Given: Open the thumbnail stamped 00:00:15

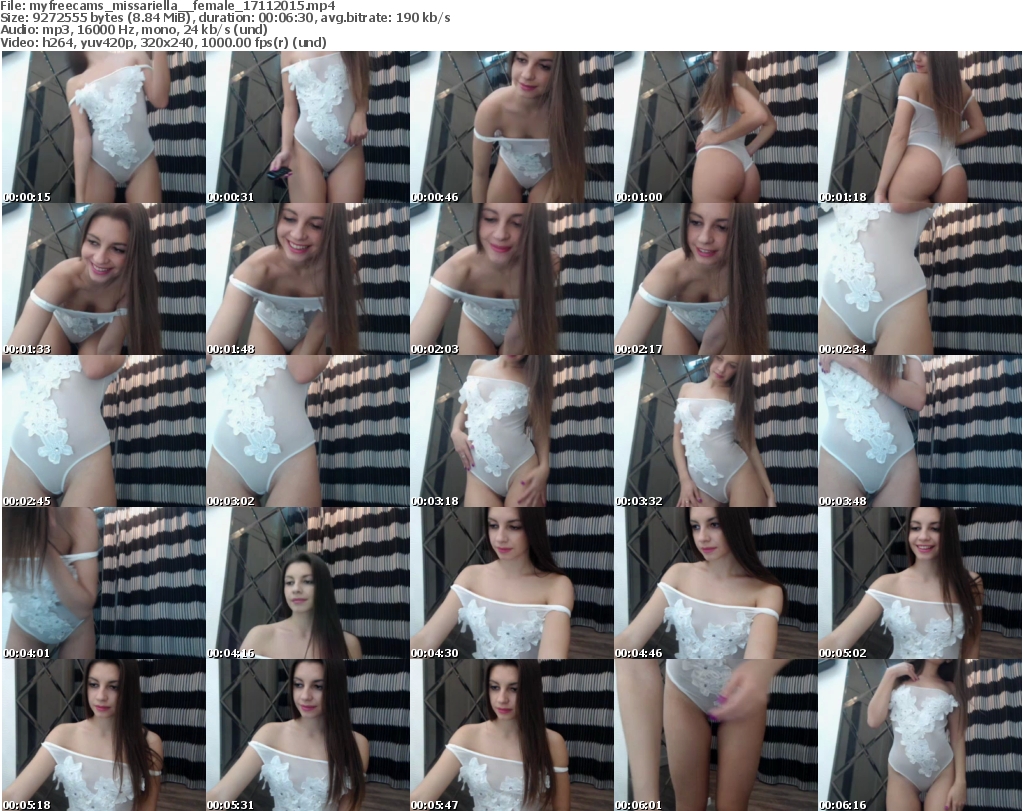Looking at the screenshot, I should coord(104,127).
